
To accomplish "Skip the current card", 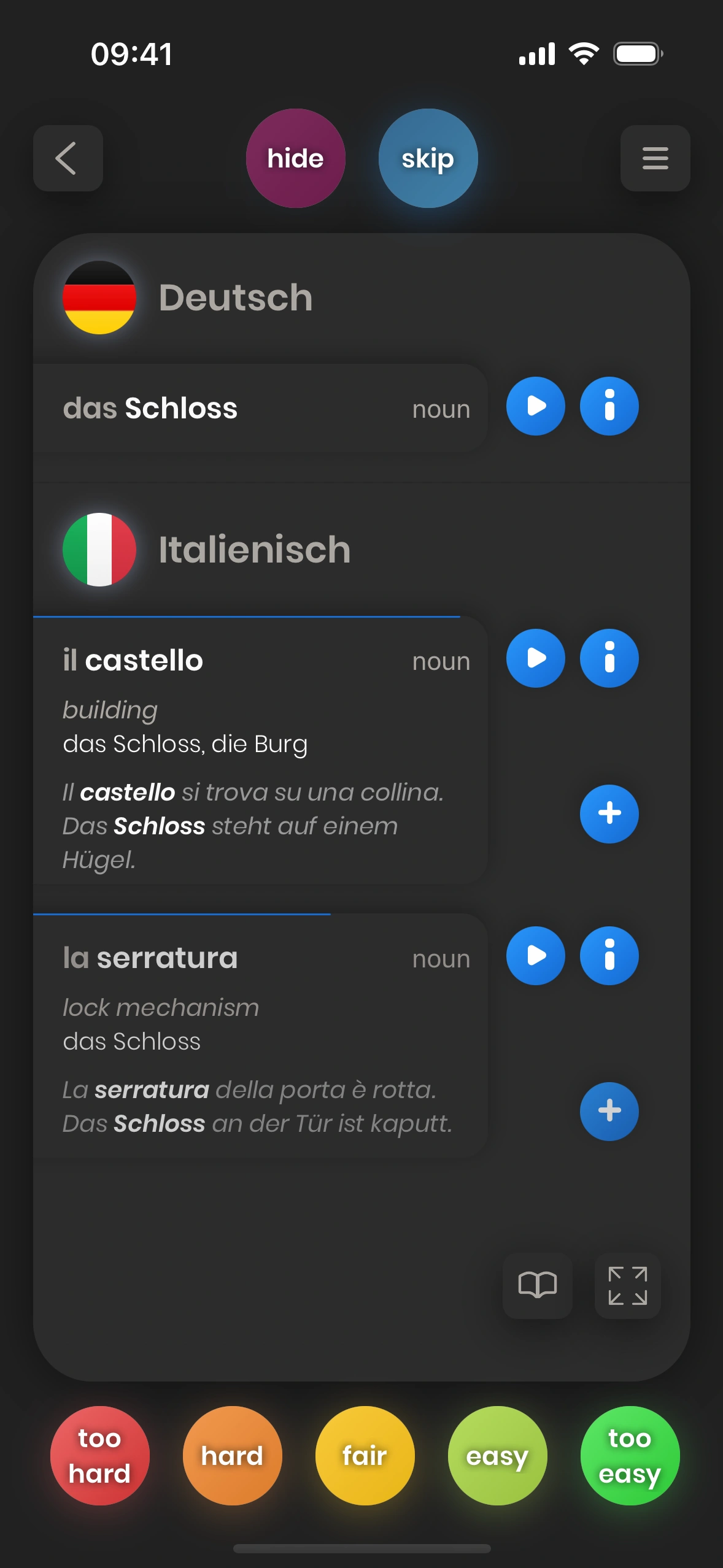I will click(428, 158).
